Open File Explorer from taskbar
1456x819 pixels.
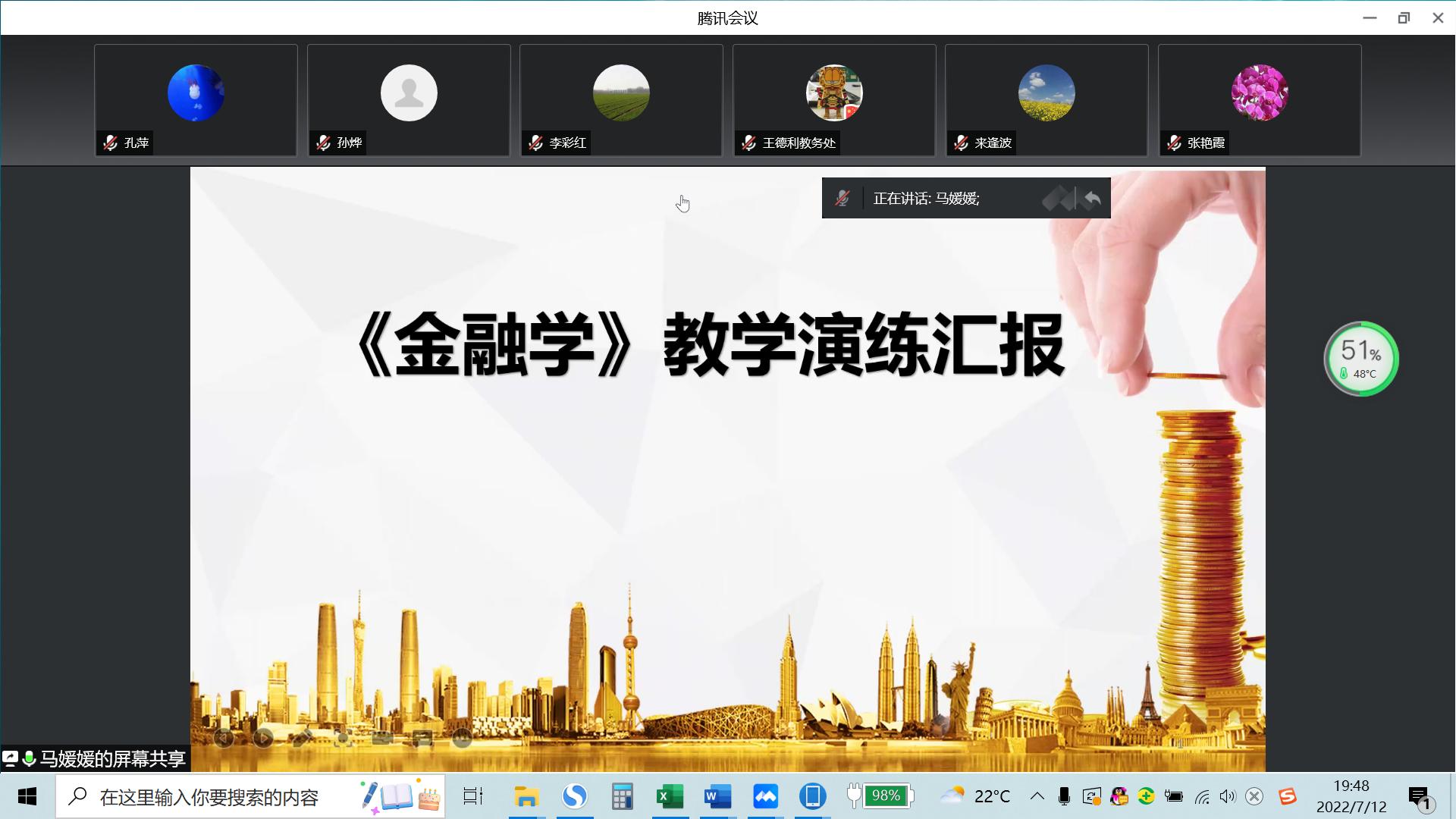pos(526,796)
